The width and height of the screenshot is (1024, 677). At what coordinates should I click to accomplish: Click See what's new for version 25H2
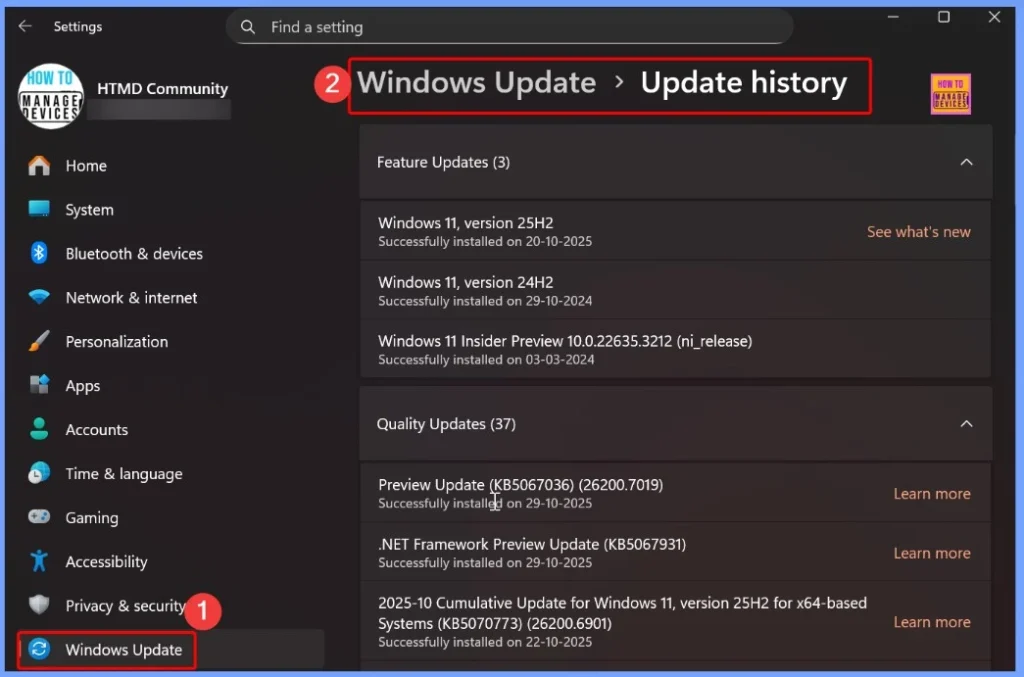tap(918, 231)
